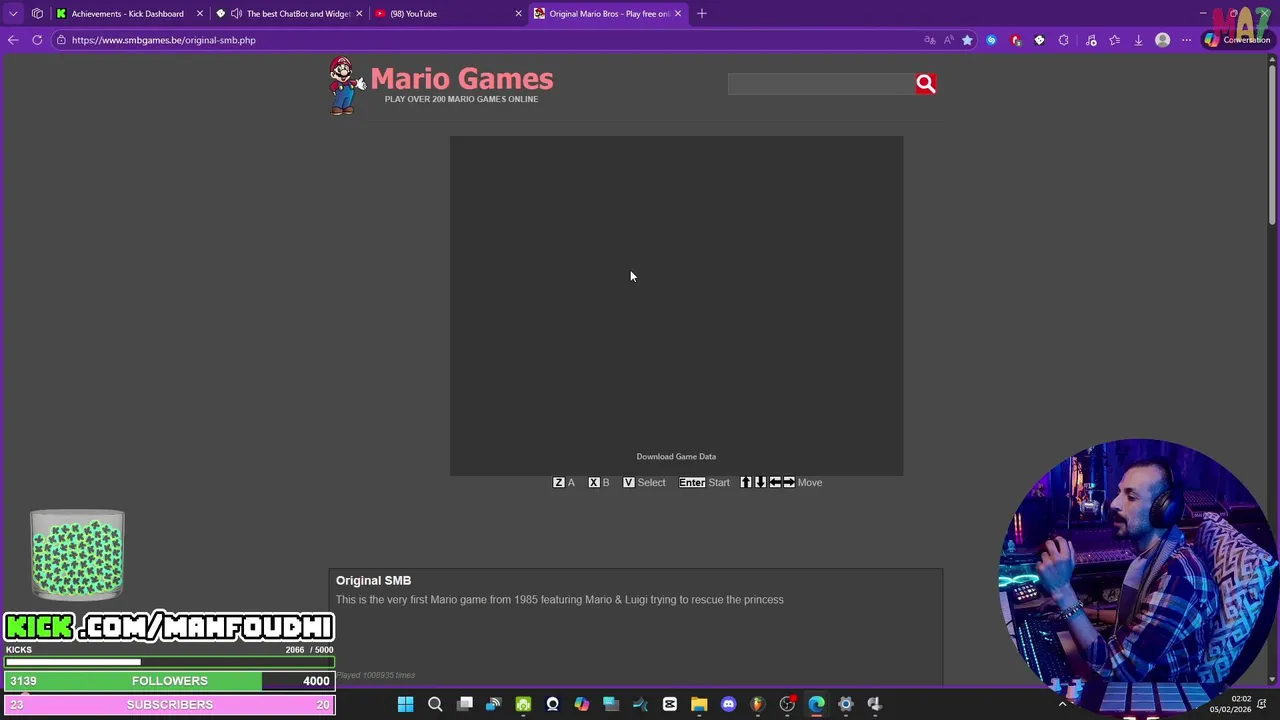Open Microsoft Copilot on the taskbar
Image resolution: width=1280 pixels, height=720 pixels.
pyautogui.click(x=581, y=705)
